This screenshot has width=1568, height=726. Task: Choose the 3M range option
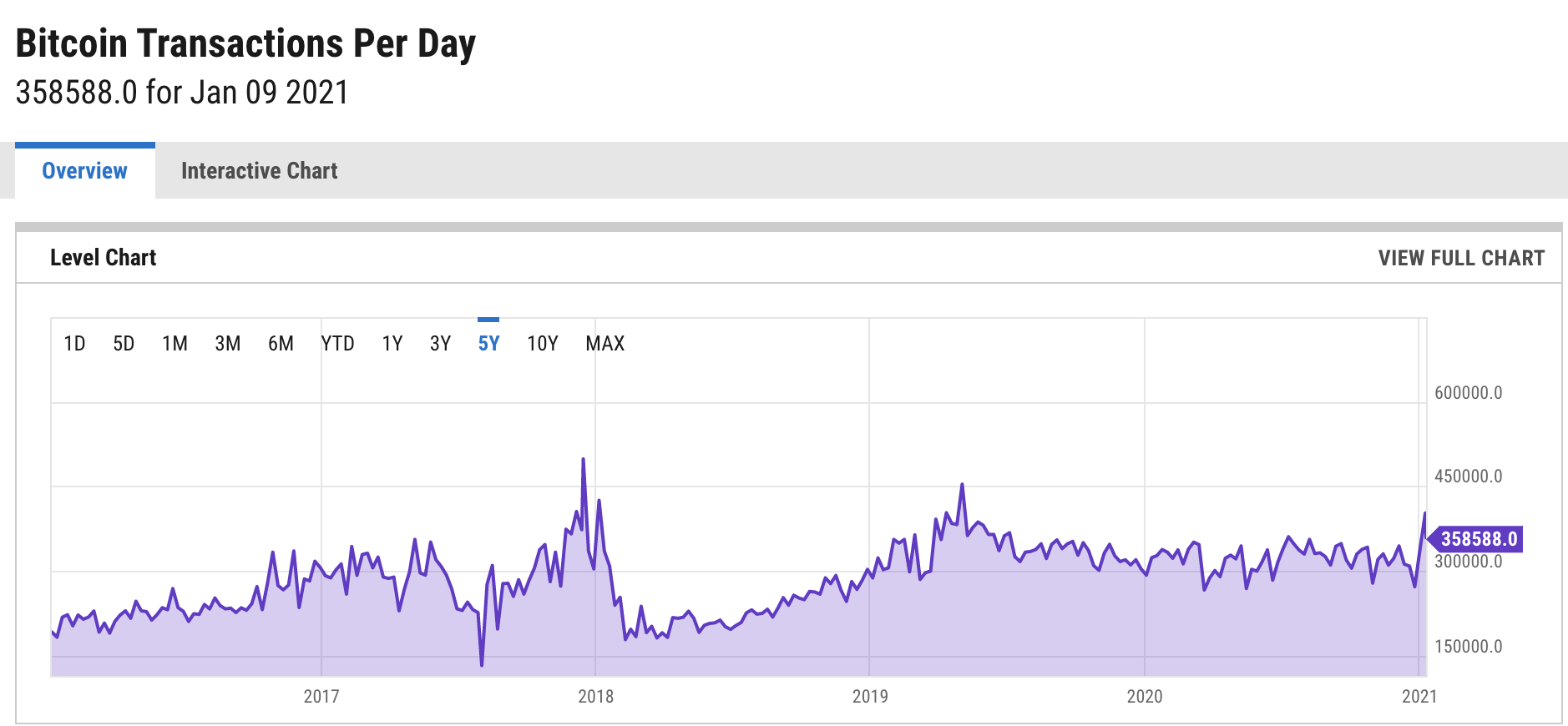click(x=227, y=343)
